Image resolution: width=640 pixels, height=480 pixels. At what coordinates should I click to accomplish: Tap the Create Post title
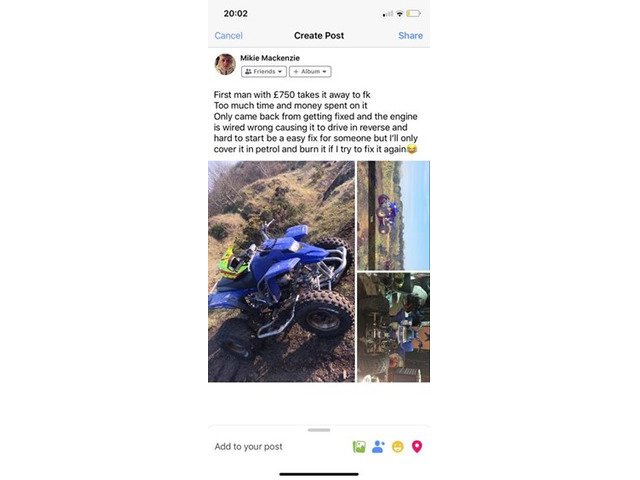[x=319, y=36]
